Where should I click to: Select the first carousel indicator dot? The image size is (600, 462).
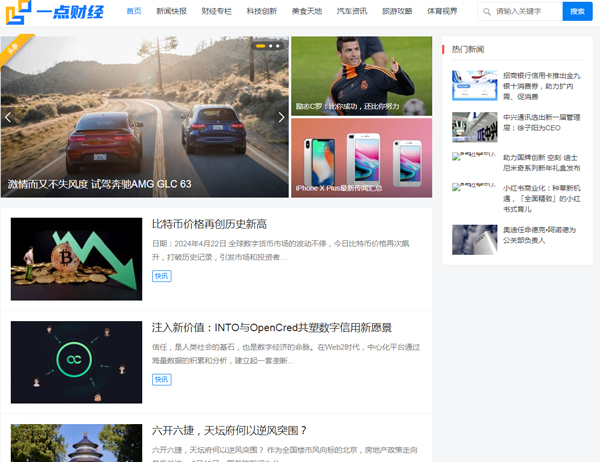click(x=261, y=46)
